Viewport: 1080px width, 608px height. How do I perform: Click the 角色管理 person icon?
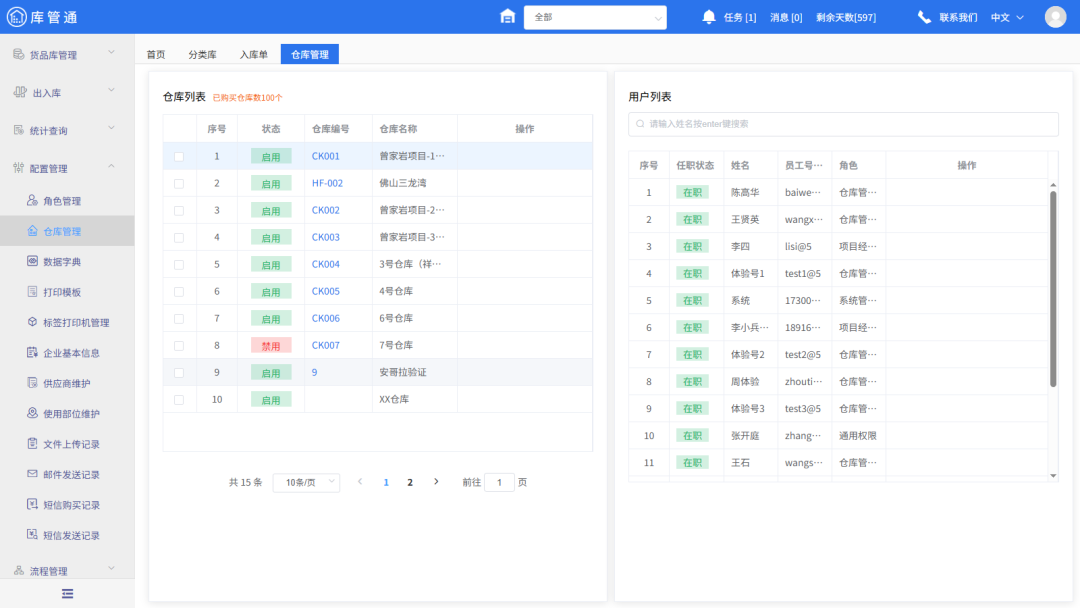coord(32,200)
